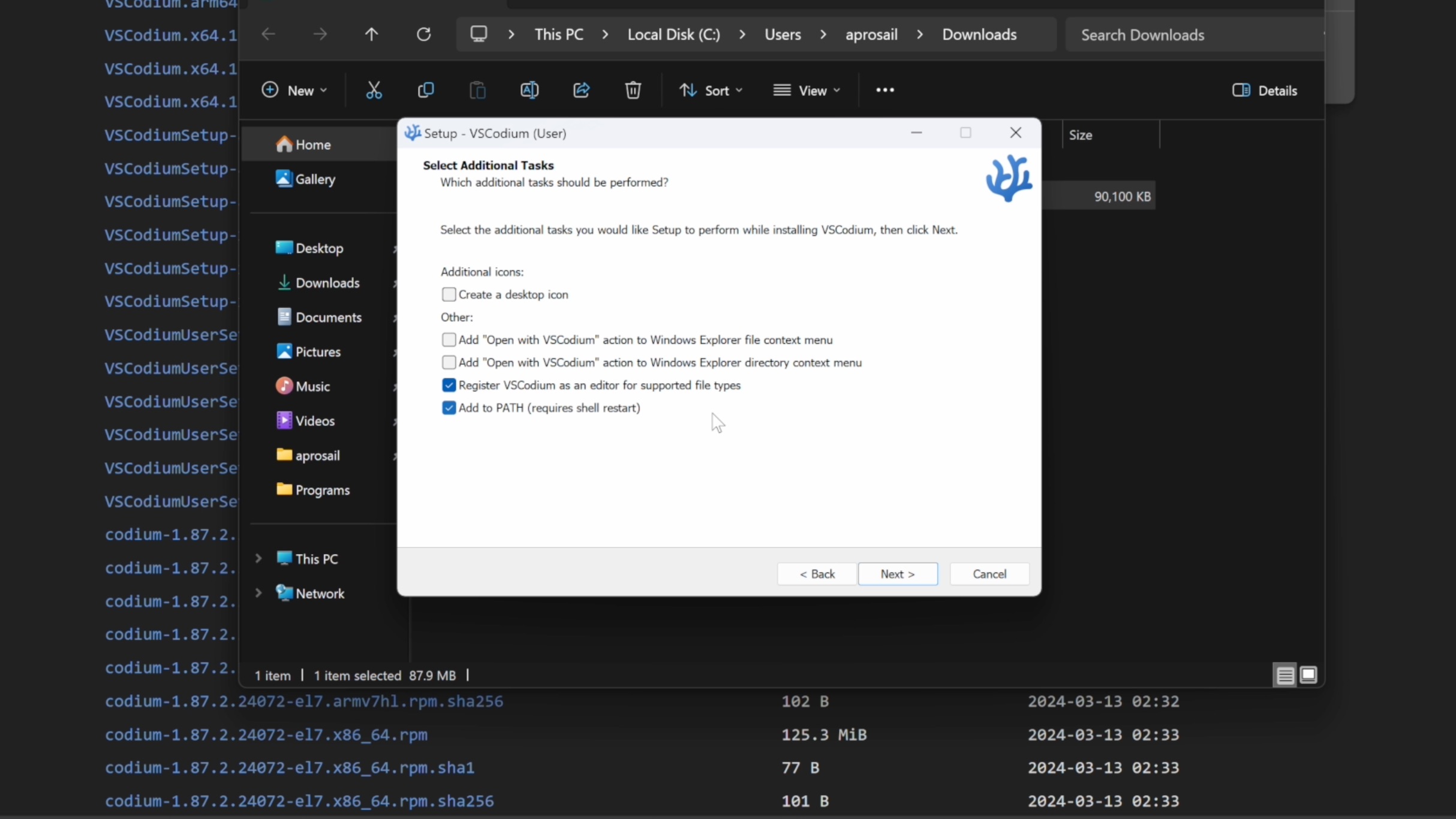Viewport: 1456px width, 819px height.
Task: Expand the This PC tree node
Action: 258,559
